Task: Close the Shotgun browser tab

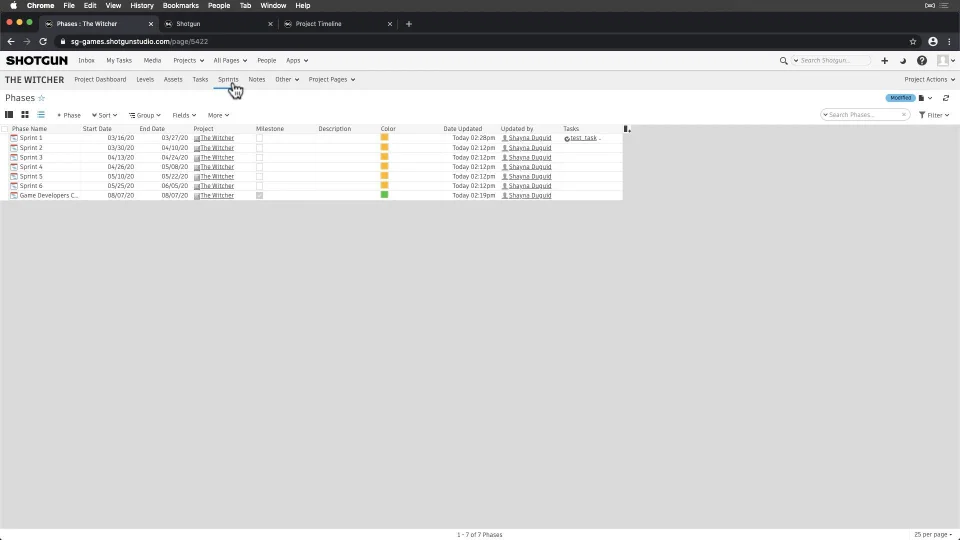Action: 270,24
